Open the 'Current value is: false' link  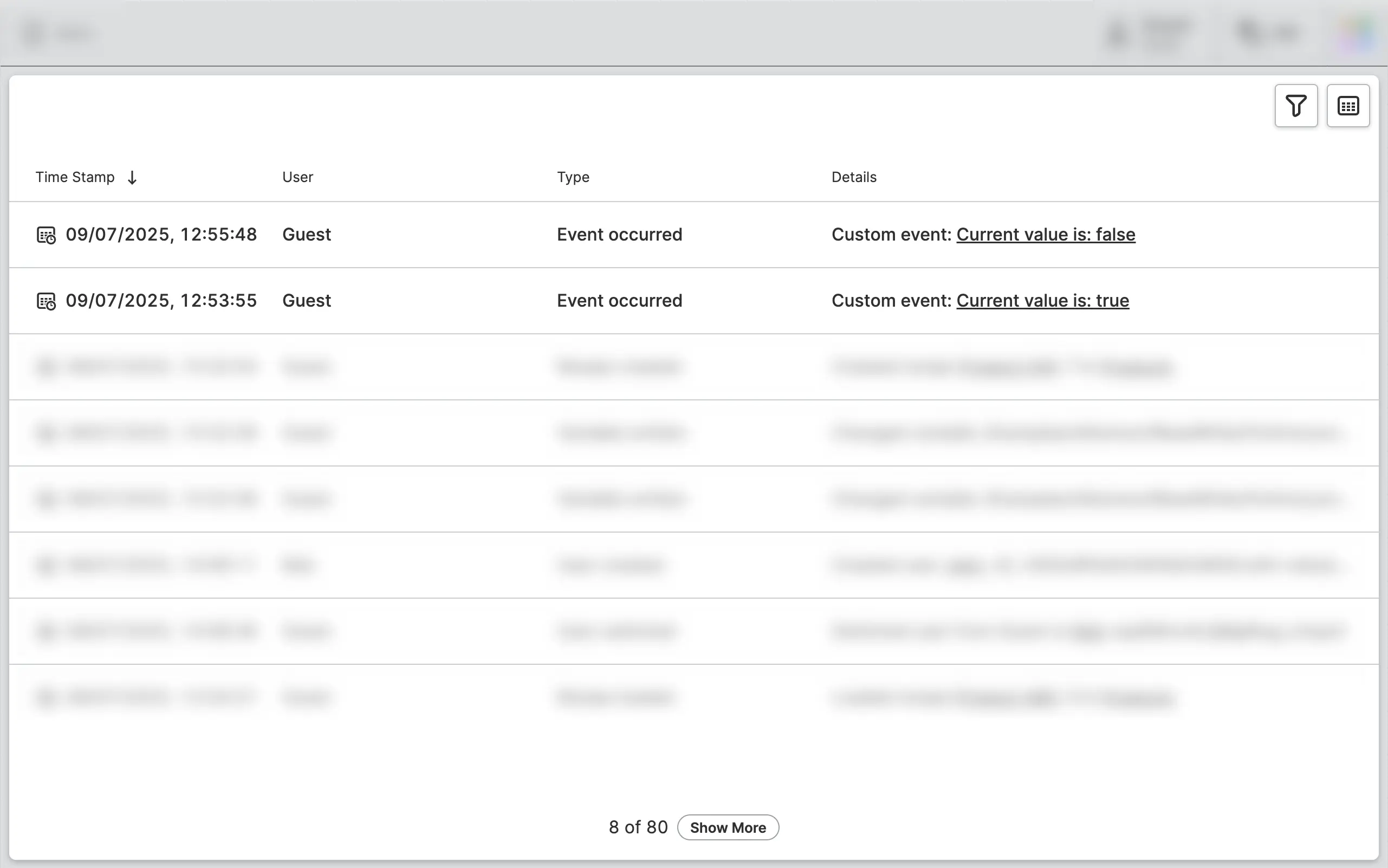click(1045, 234)
